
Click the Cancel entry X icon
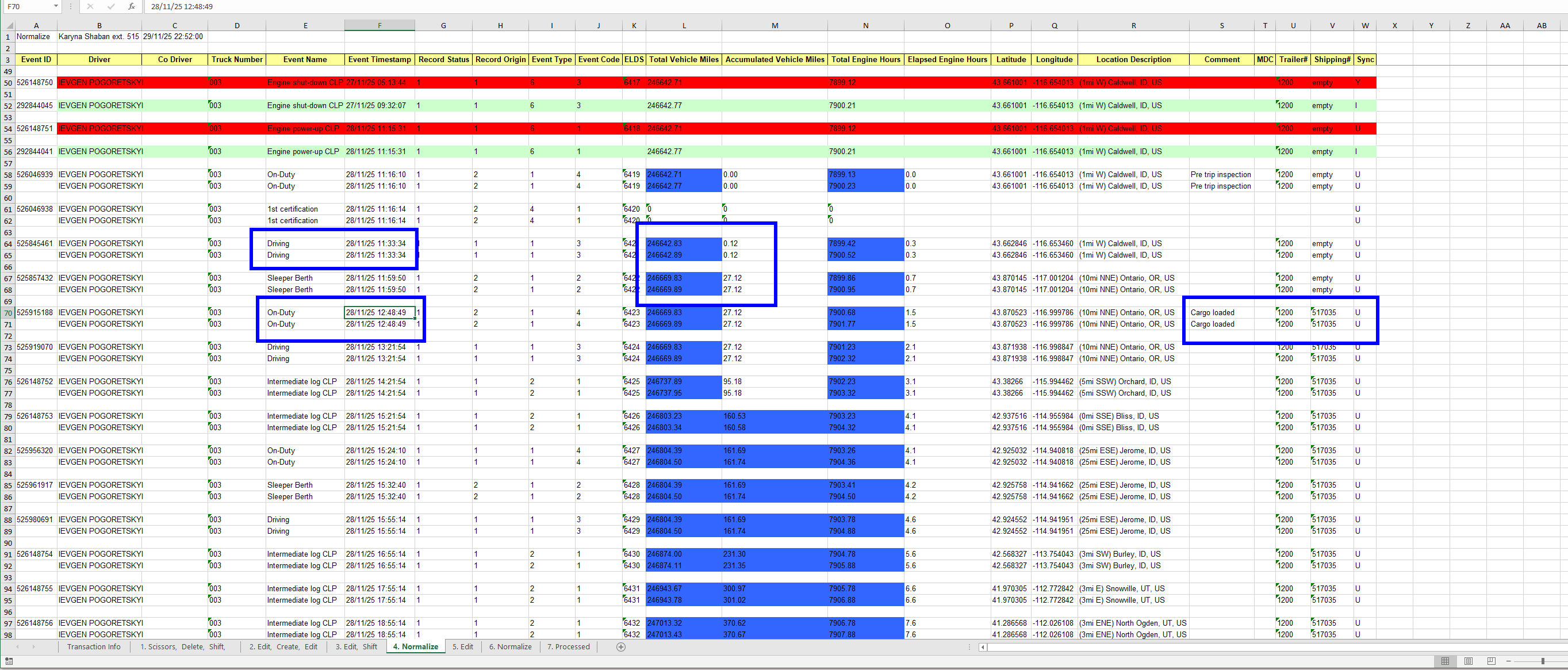click(x=90, y=7)
